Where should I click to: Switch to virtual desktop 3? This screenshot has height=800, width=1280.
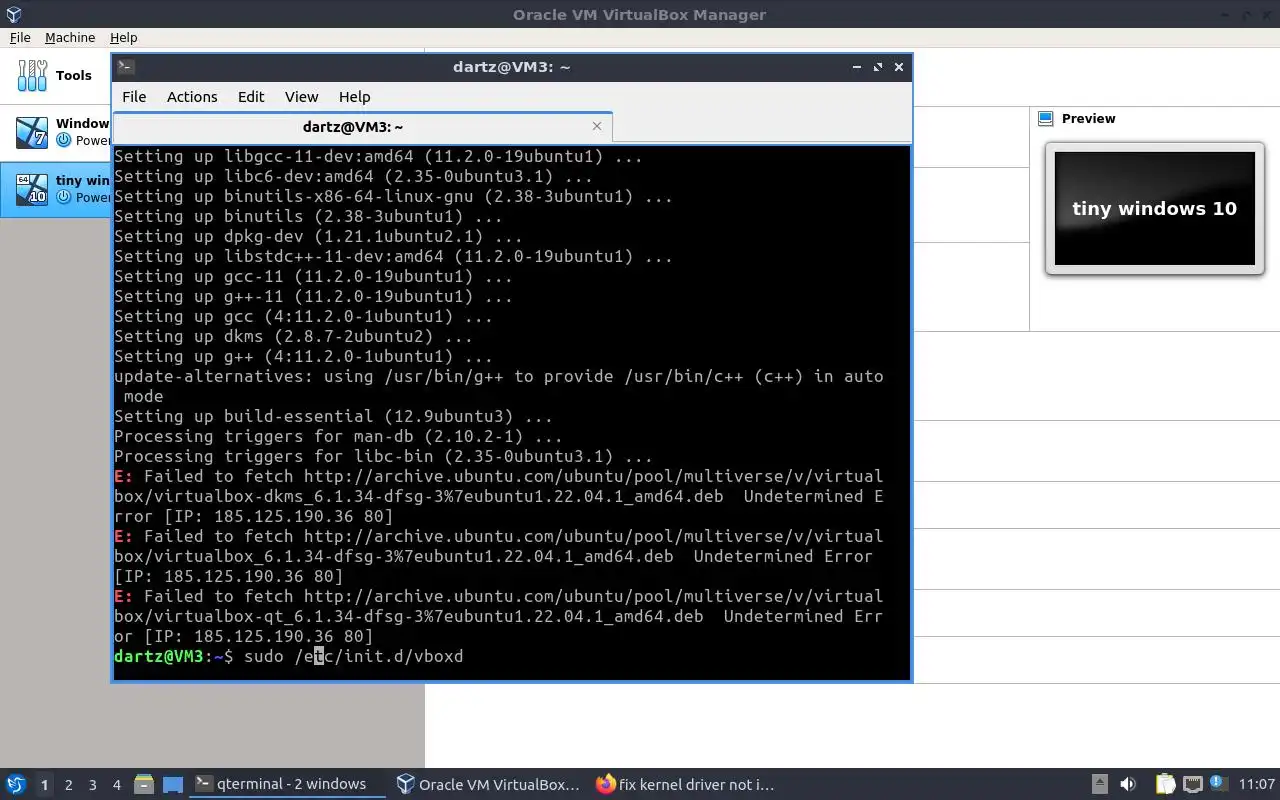[x=92, y=785]
